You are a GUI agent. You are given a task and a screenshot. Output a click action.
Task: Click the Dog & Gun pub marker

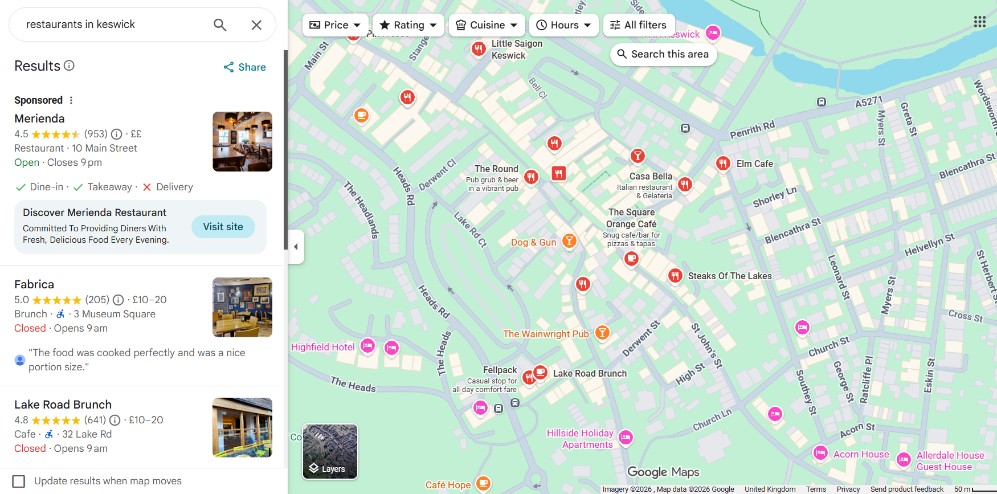(x=568, y=241)
